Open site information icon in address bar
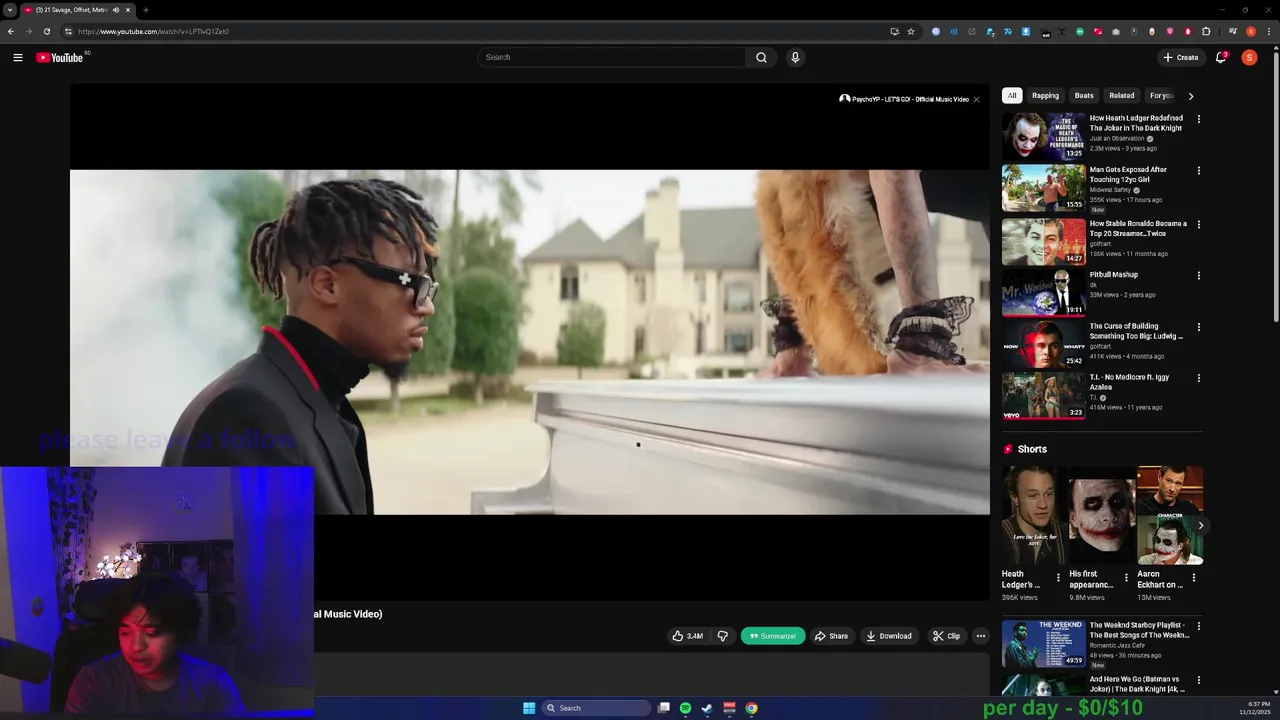Viewport: 1280px width, 720px height. [68, 31]
